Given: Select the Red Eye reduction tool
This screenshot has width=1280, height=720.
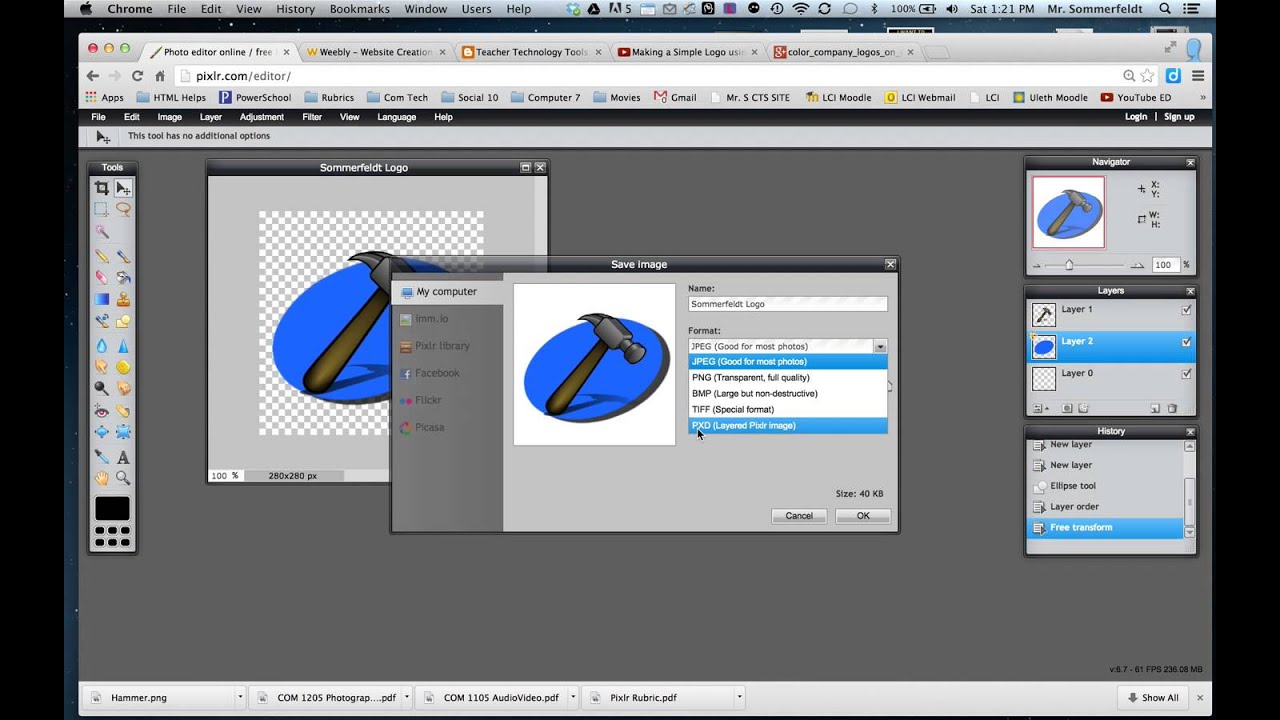Looking at the screenshot, I should [101, 410].
